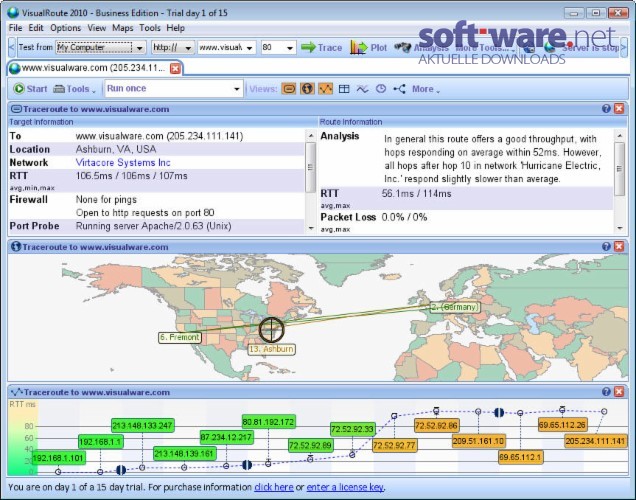Close the RTT graph panel
Image resolution: width=636 pixels, height=500 pixels.
[619, 391]
